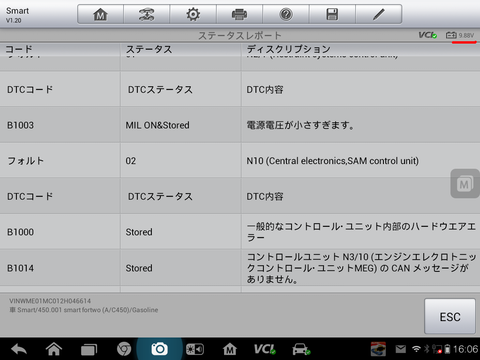This screenshot has height=360, width=480.
Task: Tap the Bluetooth status icon
Action: (426, 349)
